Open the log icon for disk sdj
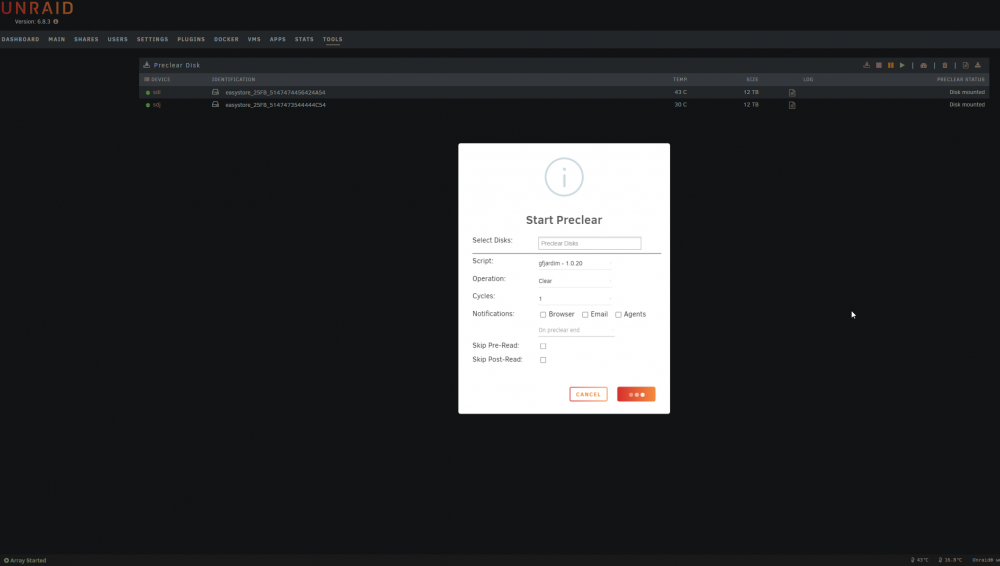 (x=792, y=105)
